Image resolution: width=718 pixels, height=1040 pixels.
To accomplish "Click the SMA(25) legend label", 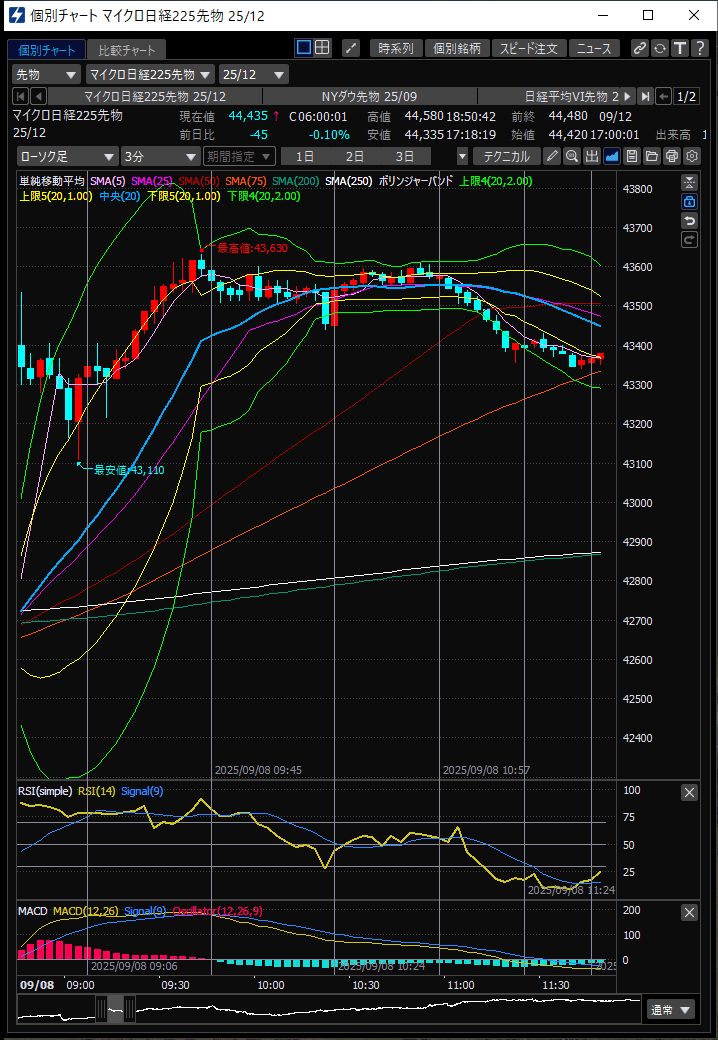I will 152,180.
